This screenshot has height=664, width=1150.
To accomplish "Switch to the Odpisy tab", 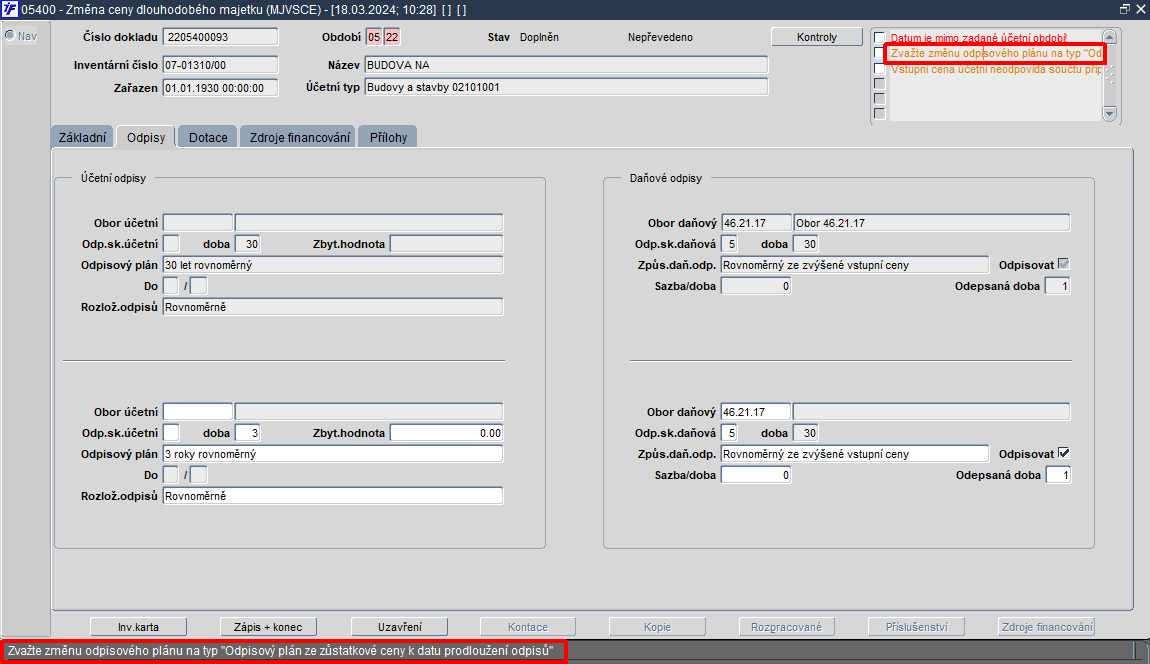I will pyautogui.click(x=146, y=137).
